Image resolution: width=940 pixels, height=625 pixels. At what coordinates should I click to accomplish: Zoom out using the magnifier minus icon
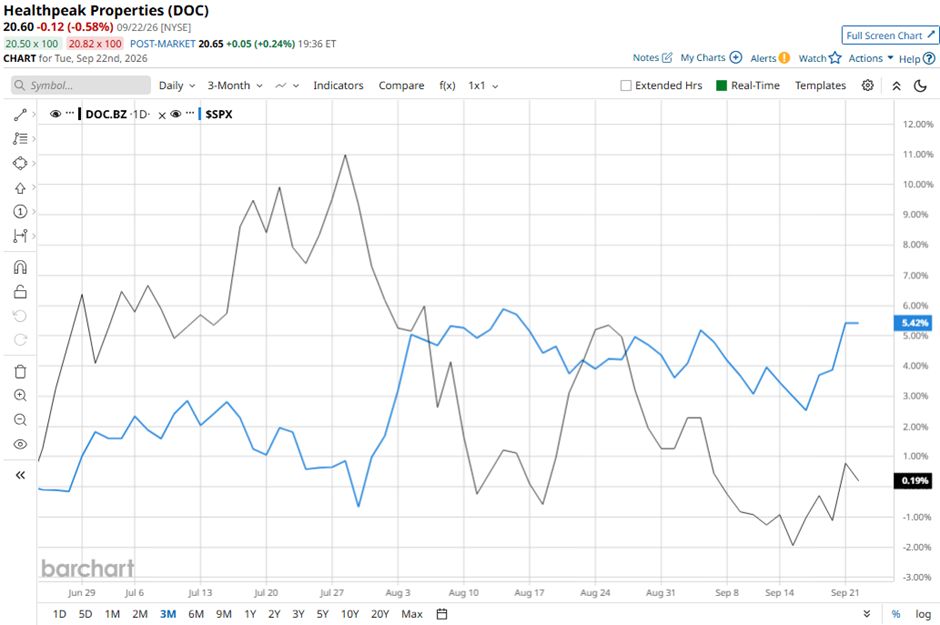click(20, 420)
